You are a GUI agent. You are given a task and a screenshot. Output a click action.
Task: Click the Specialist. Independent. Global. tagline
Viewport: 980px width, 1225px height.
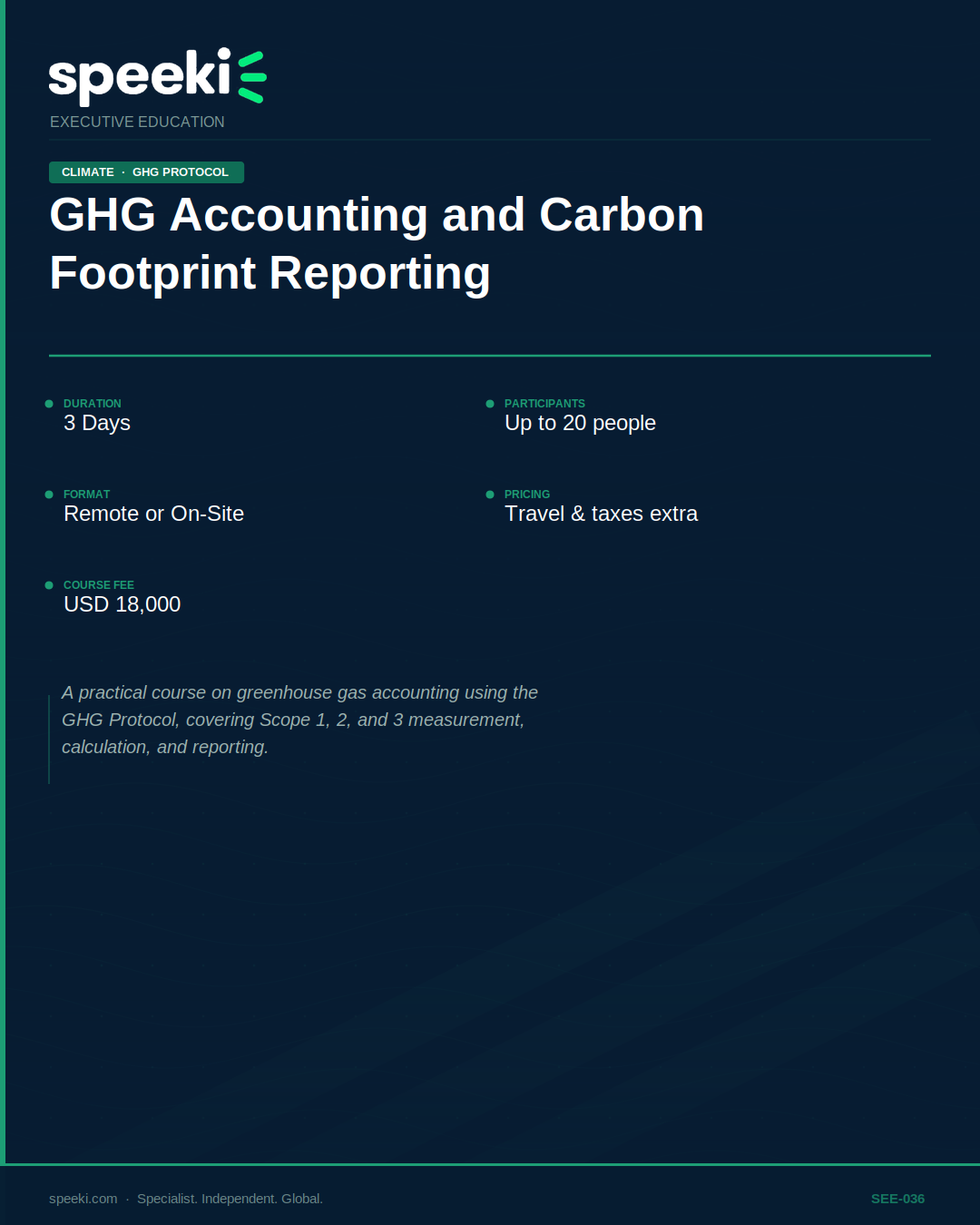pos(230,1198)
